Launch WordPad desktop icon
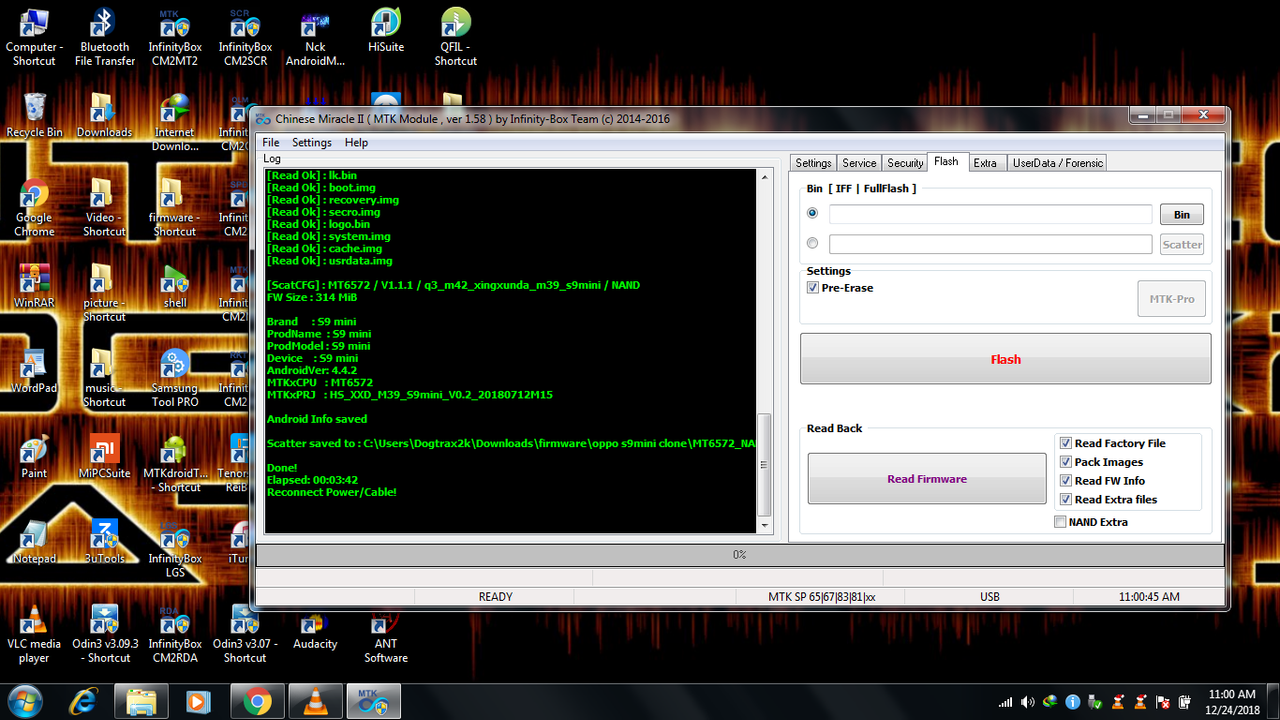Viewport: 1280px width, 720px height. (x=34, y=371)
